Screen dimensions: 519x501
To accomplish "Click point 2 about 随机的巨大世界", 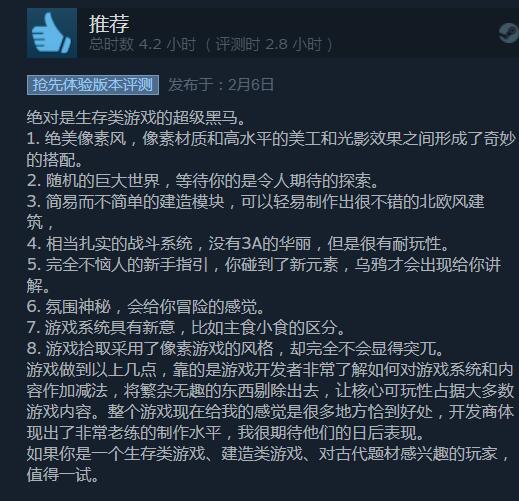I will click(x=203, y=181).
